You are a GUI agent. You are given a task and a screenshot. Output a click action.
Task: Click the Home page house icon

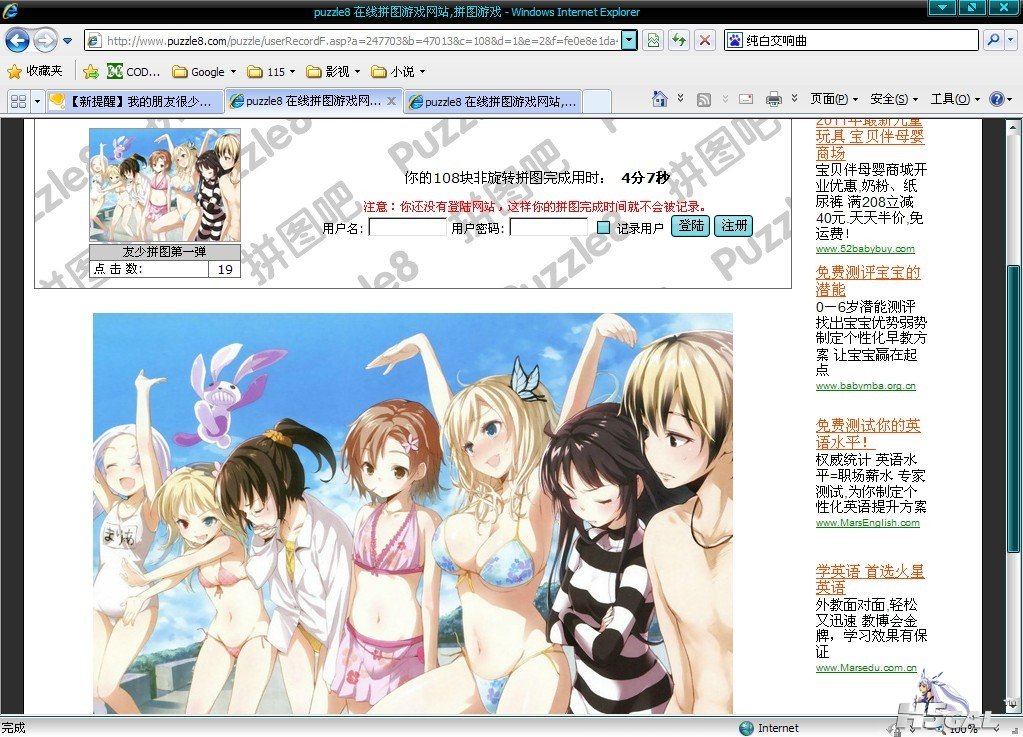pyautogui.click(x=660, y=99)
